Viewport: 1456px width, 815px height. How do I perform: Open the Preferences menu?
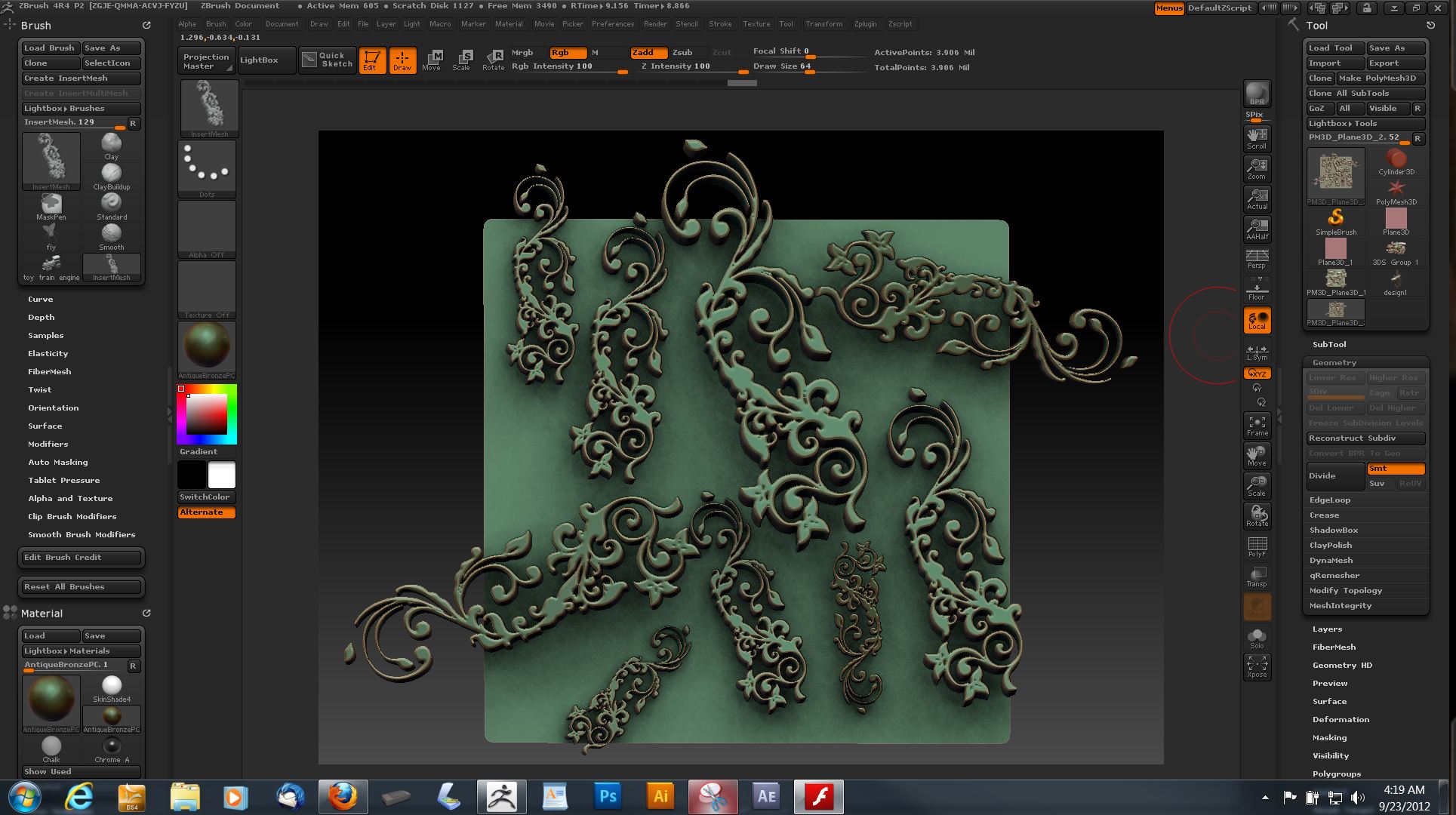613,24
